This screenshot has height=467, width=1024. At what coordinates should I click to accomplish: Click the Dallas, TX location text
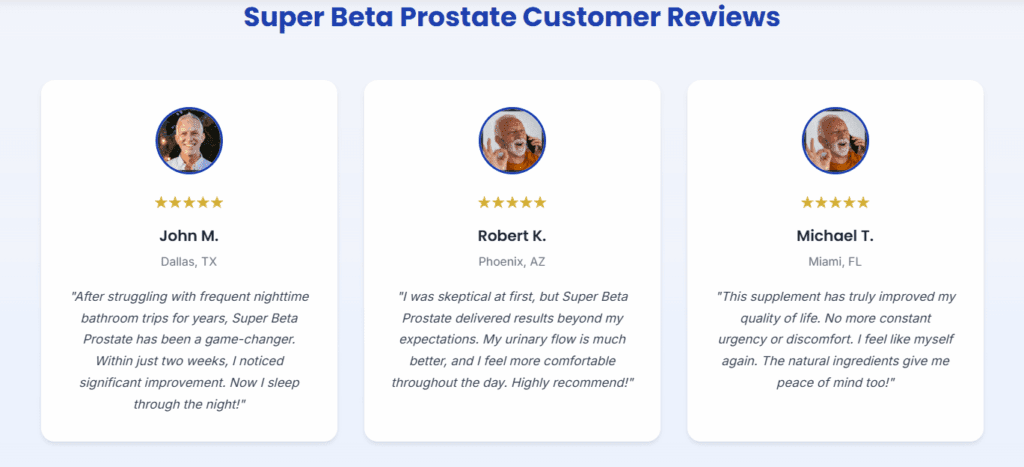189,262
